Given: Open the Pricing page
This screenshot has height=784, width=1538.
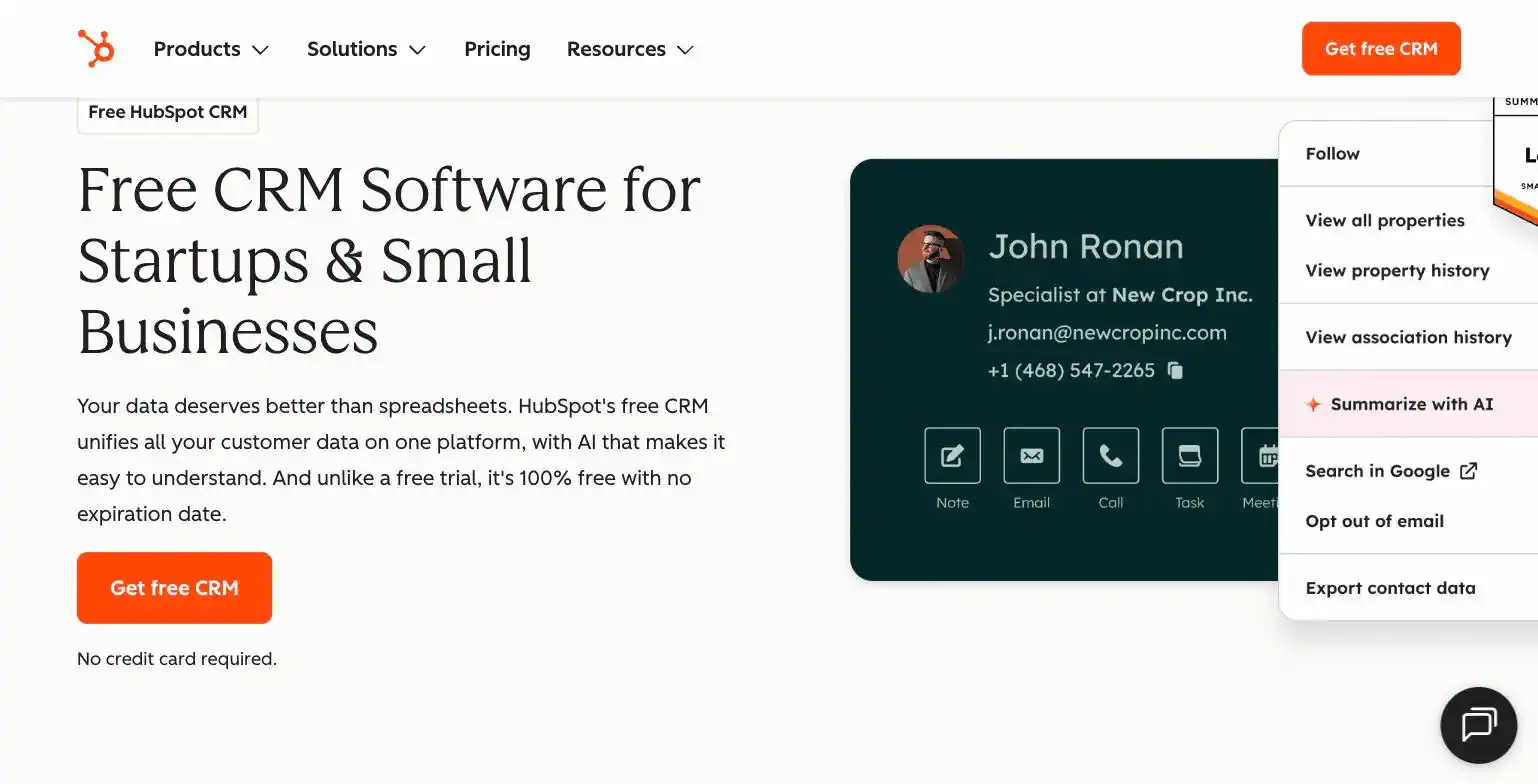Looking at the screenshot, I should point(497,49).
